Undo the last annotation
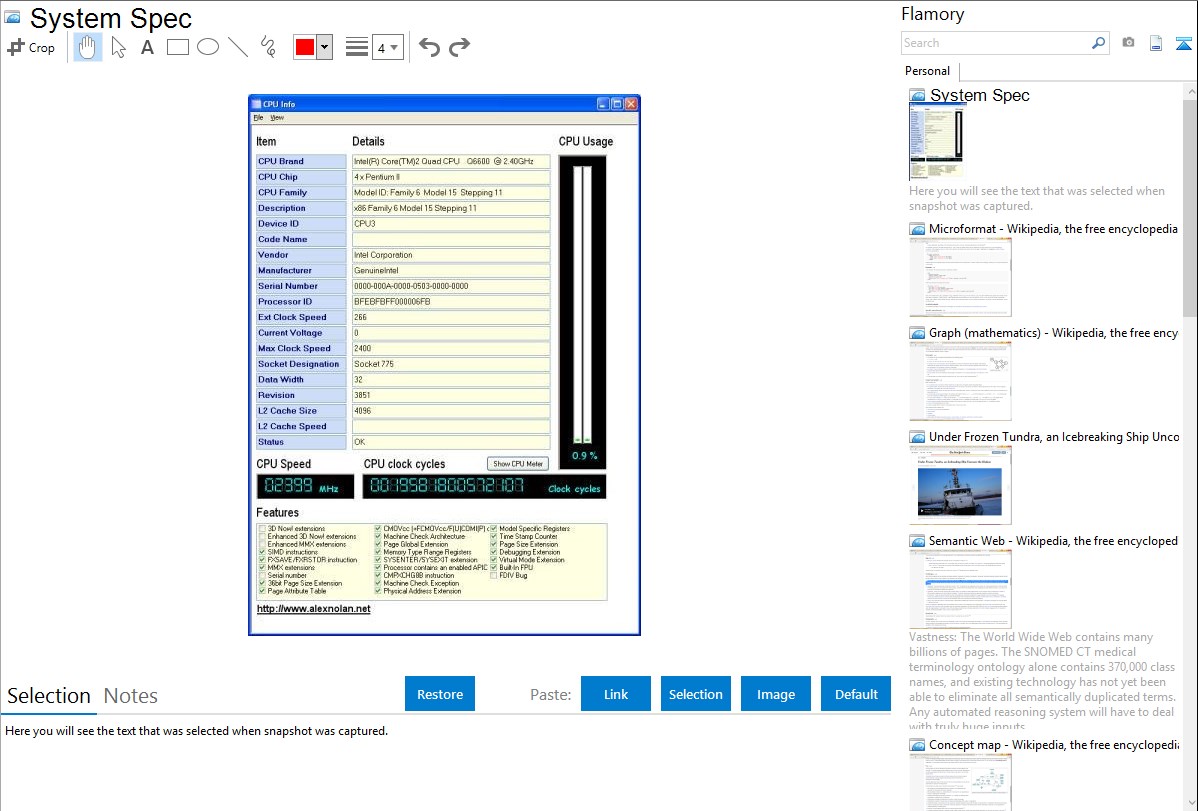The height and width of the screenshot is (811, 1198). coord(429,47)
